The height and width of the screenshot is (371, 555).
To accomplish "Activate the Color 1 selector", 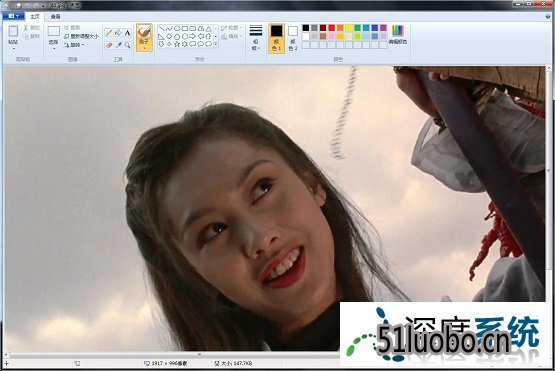I will click(276, 38).
